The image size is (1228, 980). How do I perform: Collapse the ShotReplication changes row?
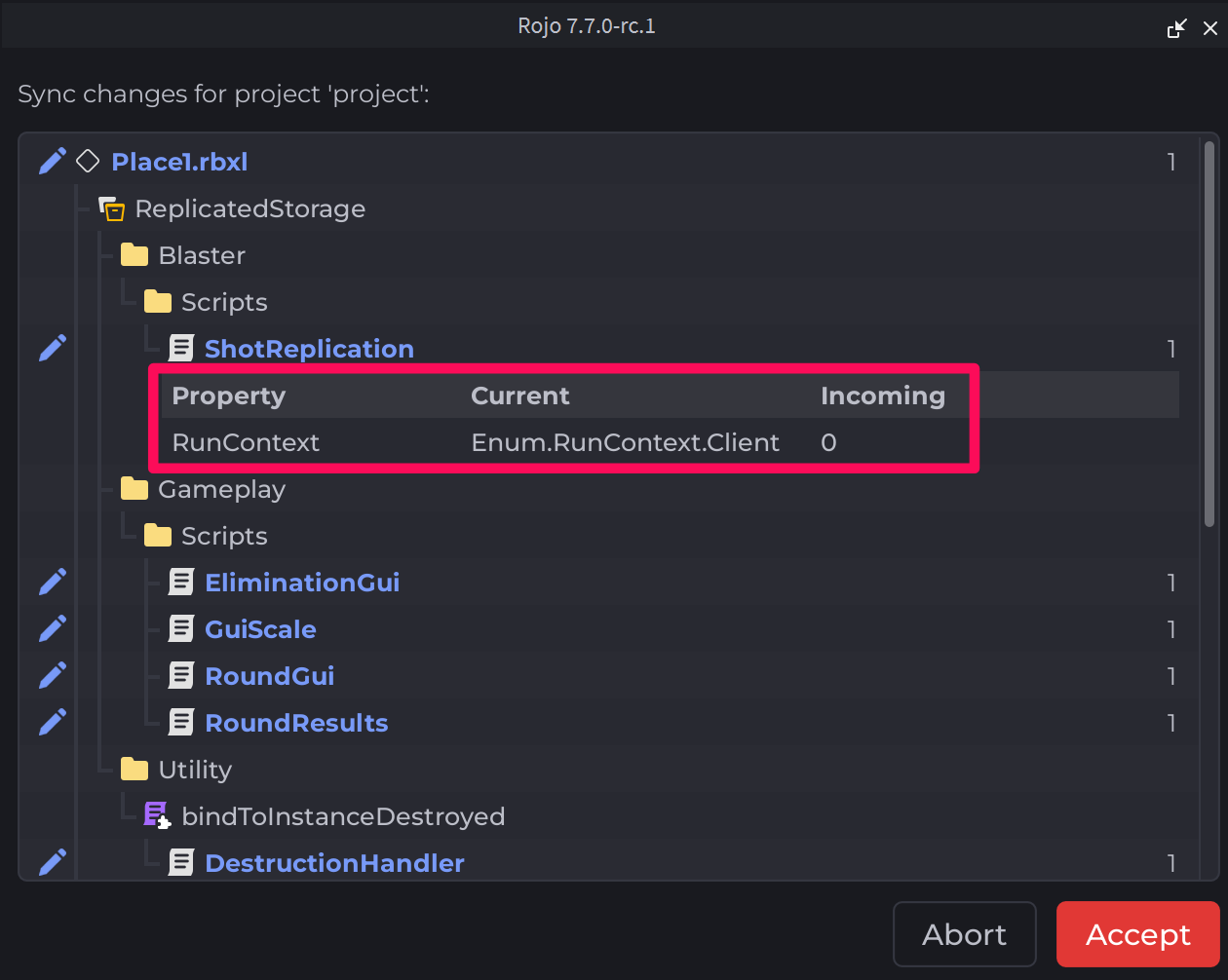pos(309,349)
